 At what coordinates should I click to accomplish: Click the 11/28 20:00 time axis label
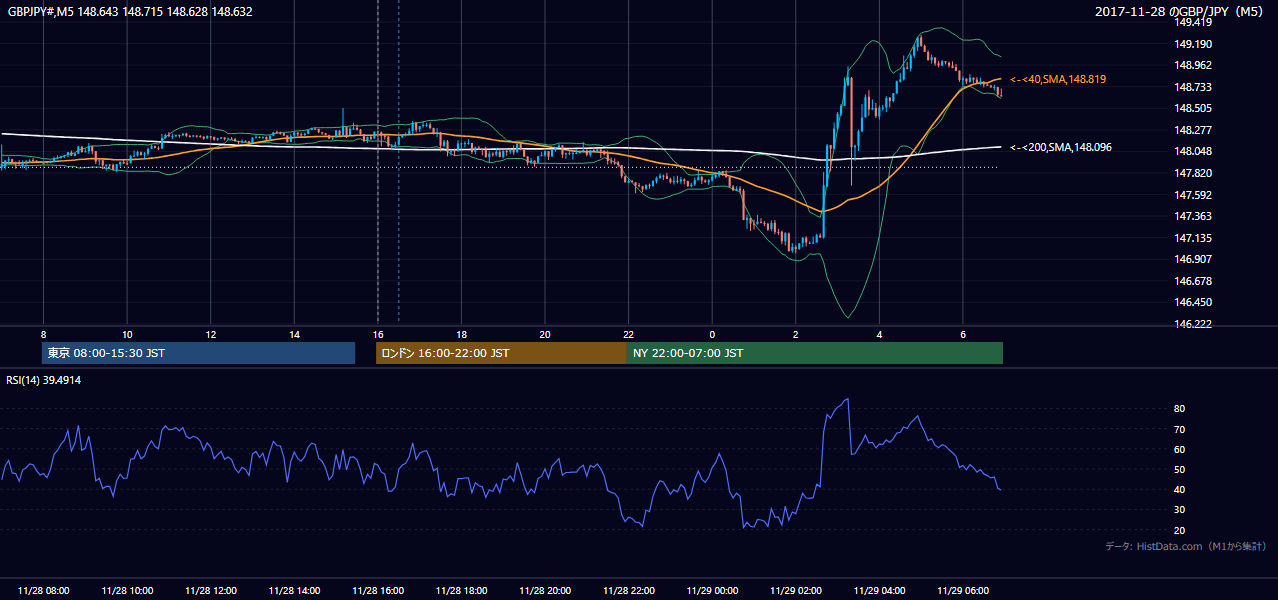545,591
